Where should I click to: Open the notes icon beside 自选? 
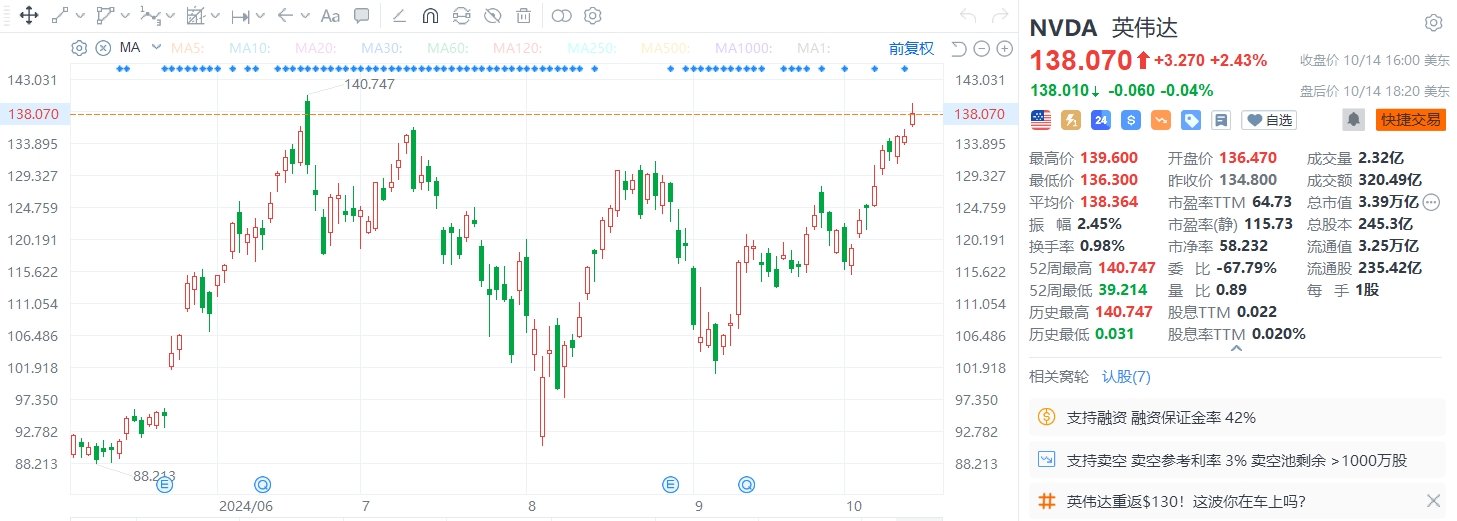point(1220,120)
